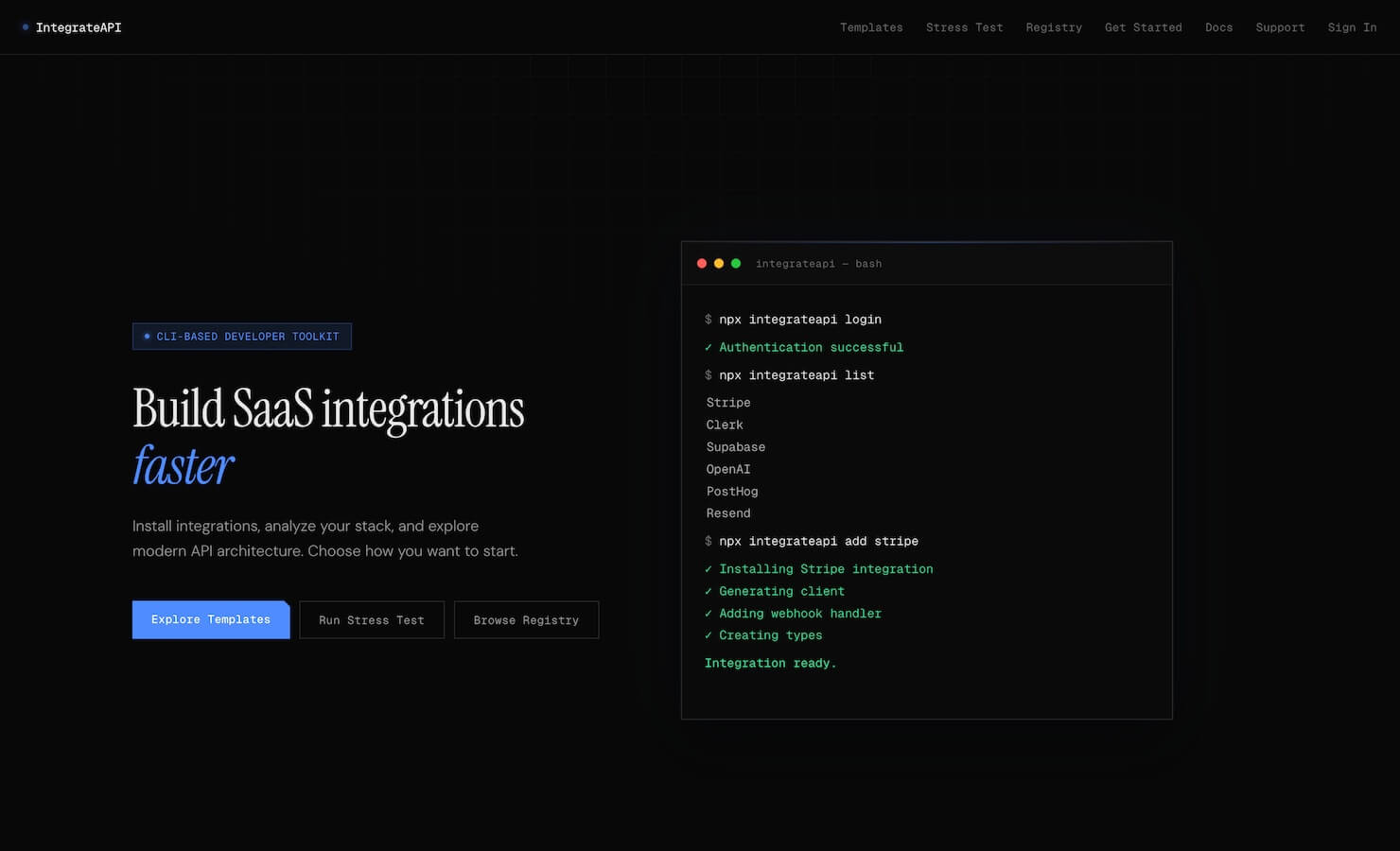Select Resend in the terminal list
This screenshot has height=851, width=1400.
click(728, 513)
